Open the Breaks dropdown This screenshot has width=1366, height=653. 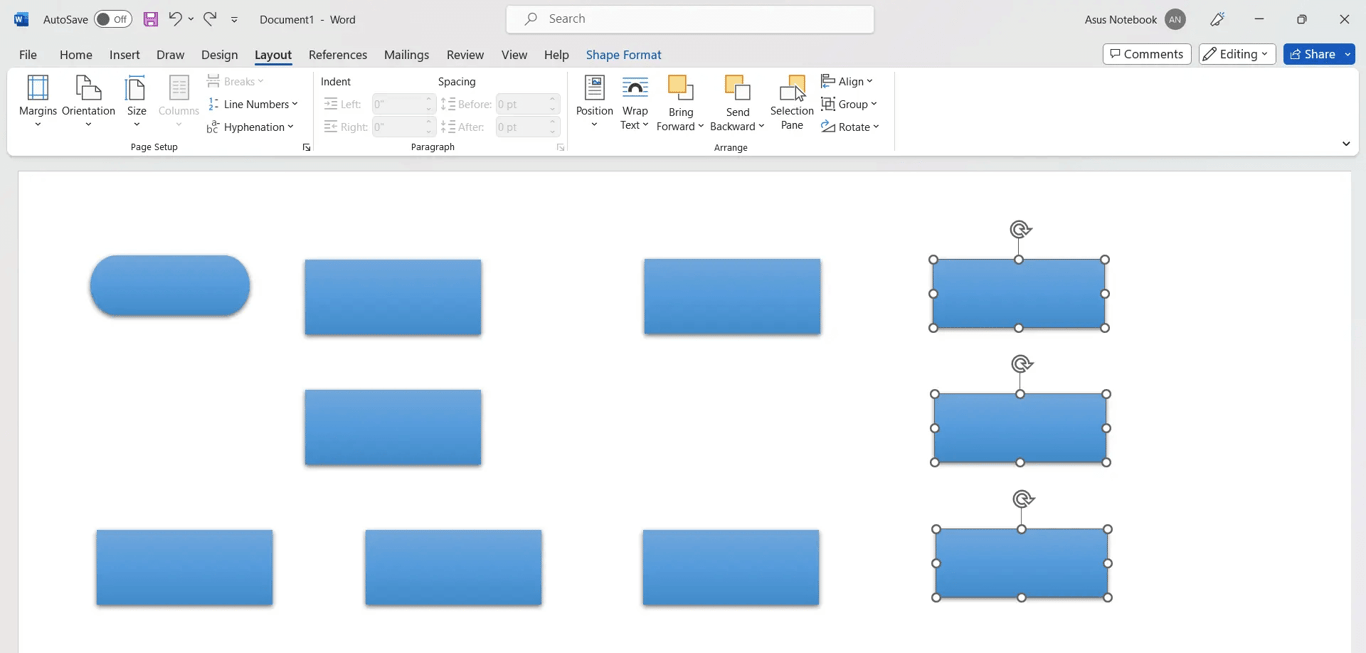tap(236, 81)
